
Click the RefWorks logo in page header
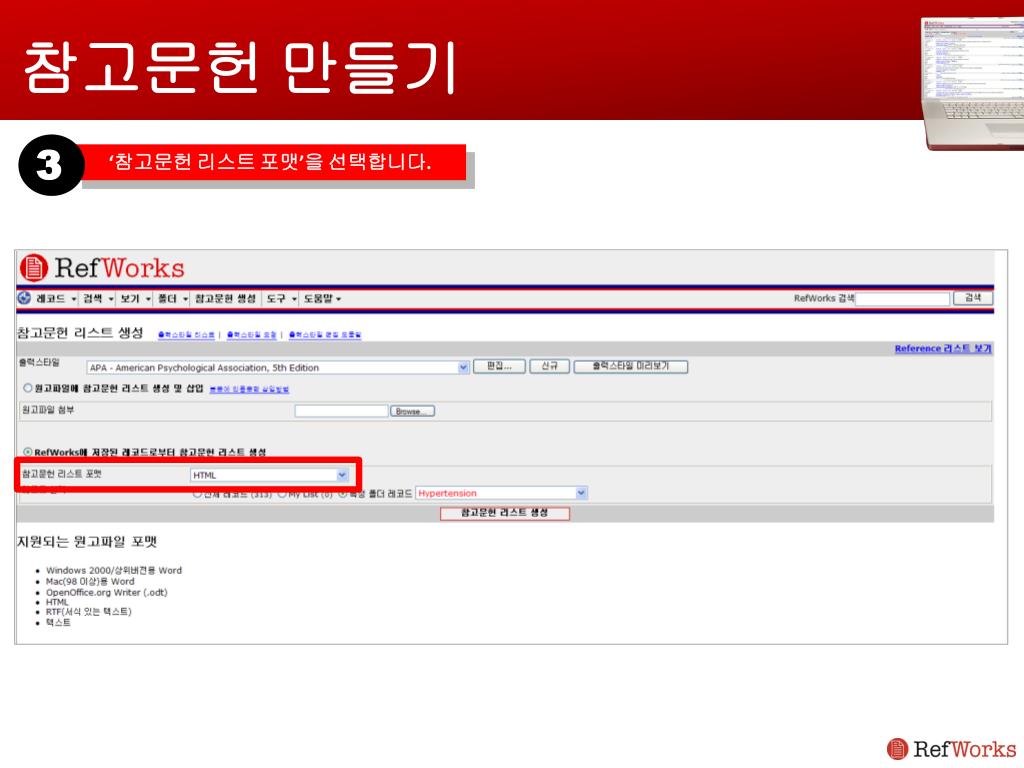tap(102, 268)
